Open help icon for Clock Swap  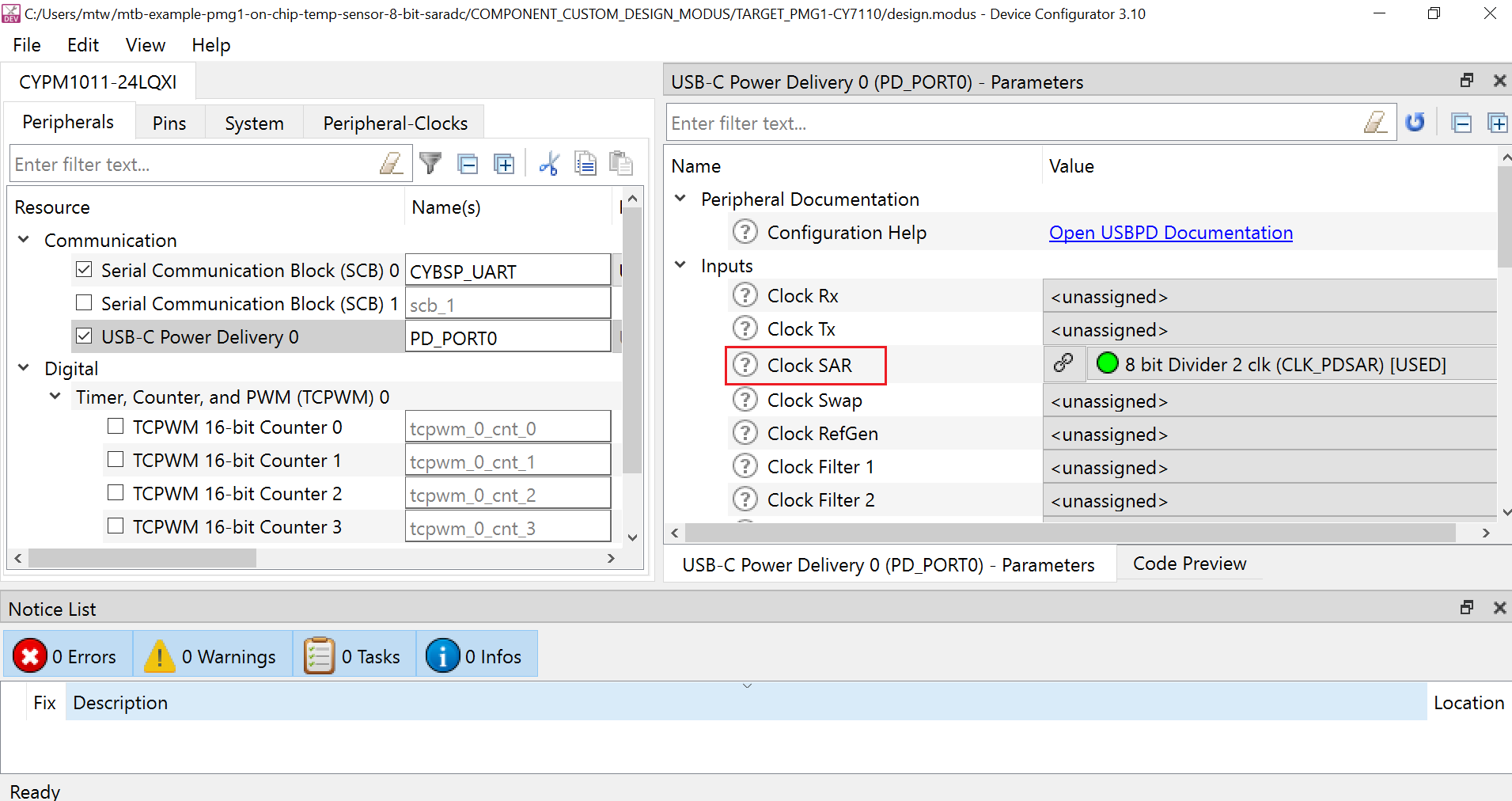[745, 400]
